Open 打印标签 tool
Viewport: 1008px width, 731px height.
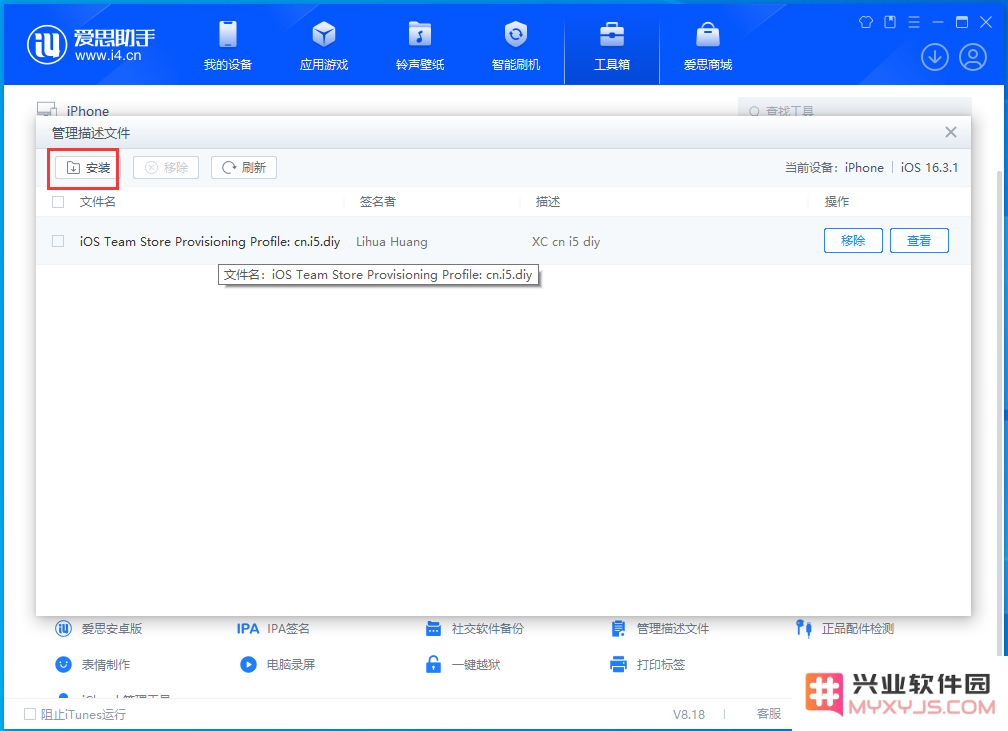(x=648, y=664)
